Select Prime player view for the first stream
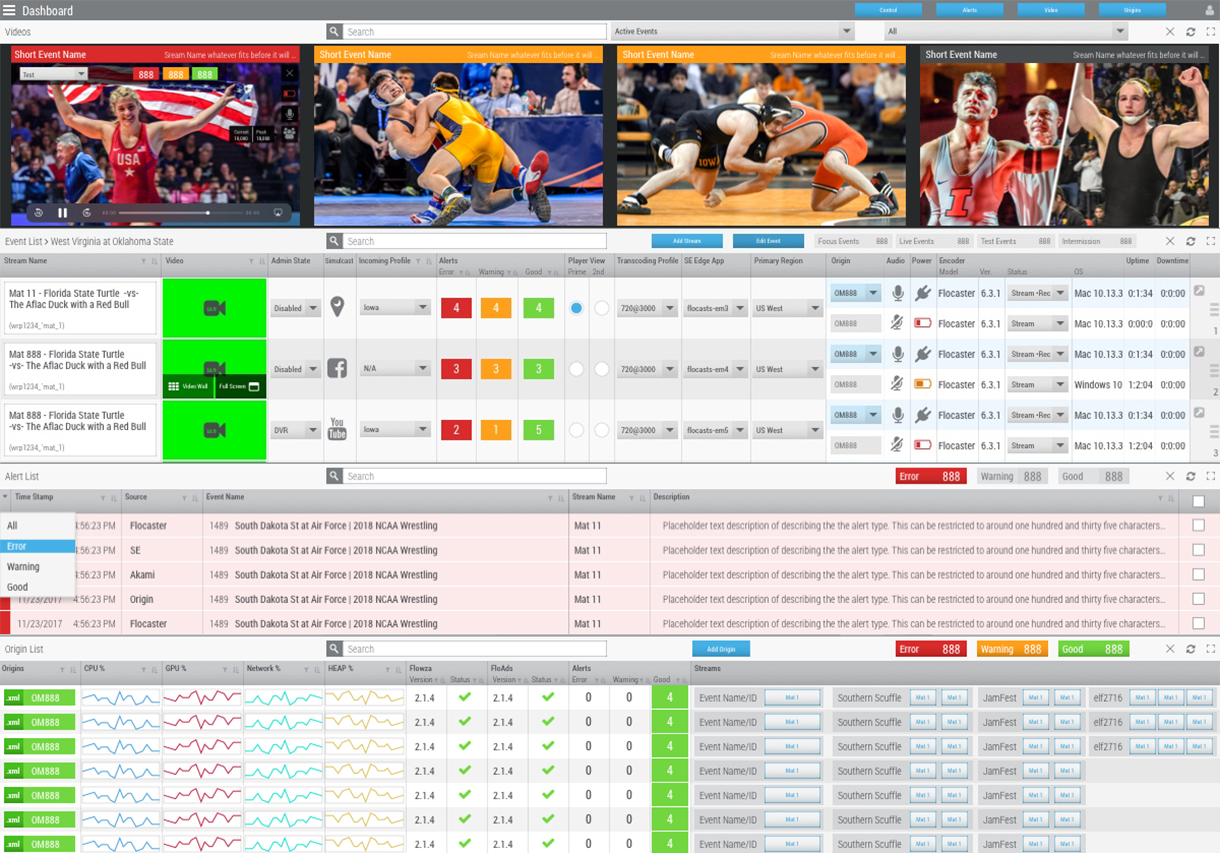 (576, 308)
